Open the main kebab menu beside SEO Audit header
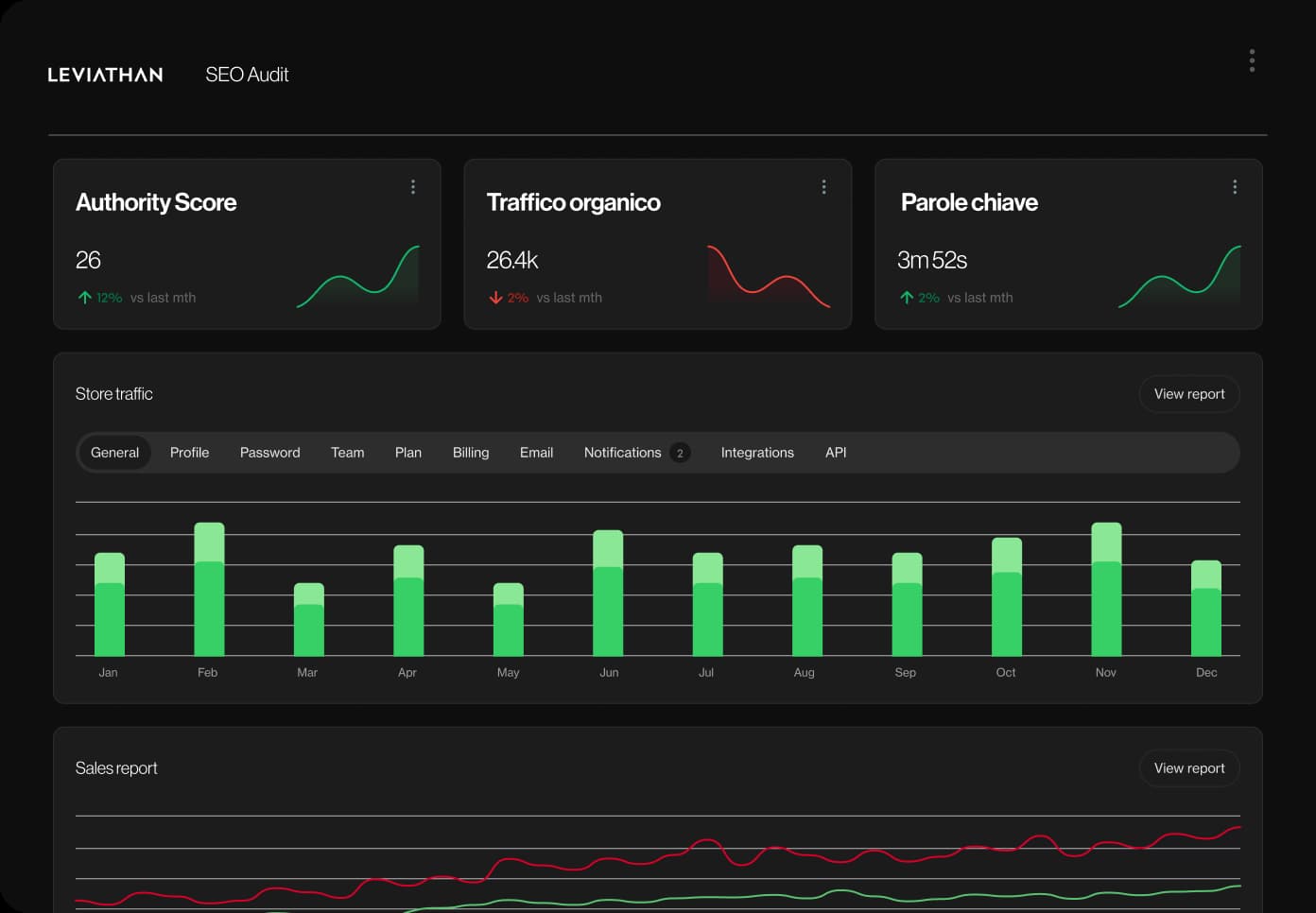This screenshot has height=913, width=1316. pos(1252,61)
